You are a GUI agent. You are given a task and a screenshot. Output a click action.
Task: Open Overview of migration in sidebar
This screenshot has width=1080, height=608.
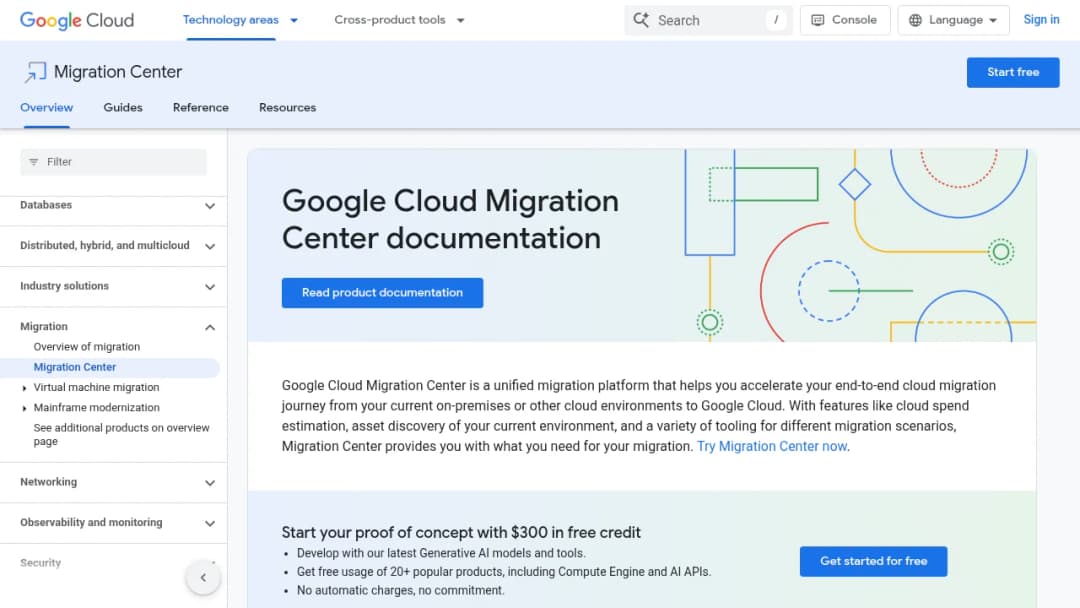pos(87,347)
